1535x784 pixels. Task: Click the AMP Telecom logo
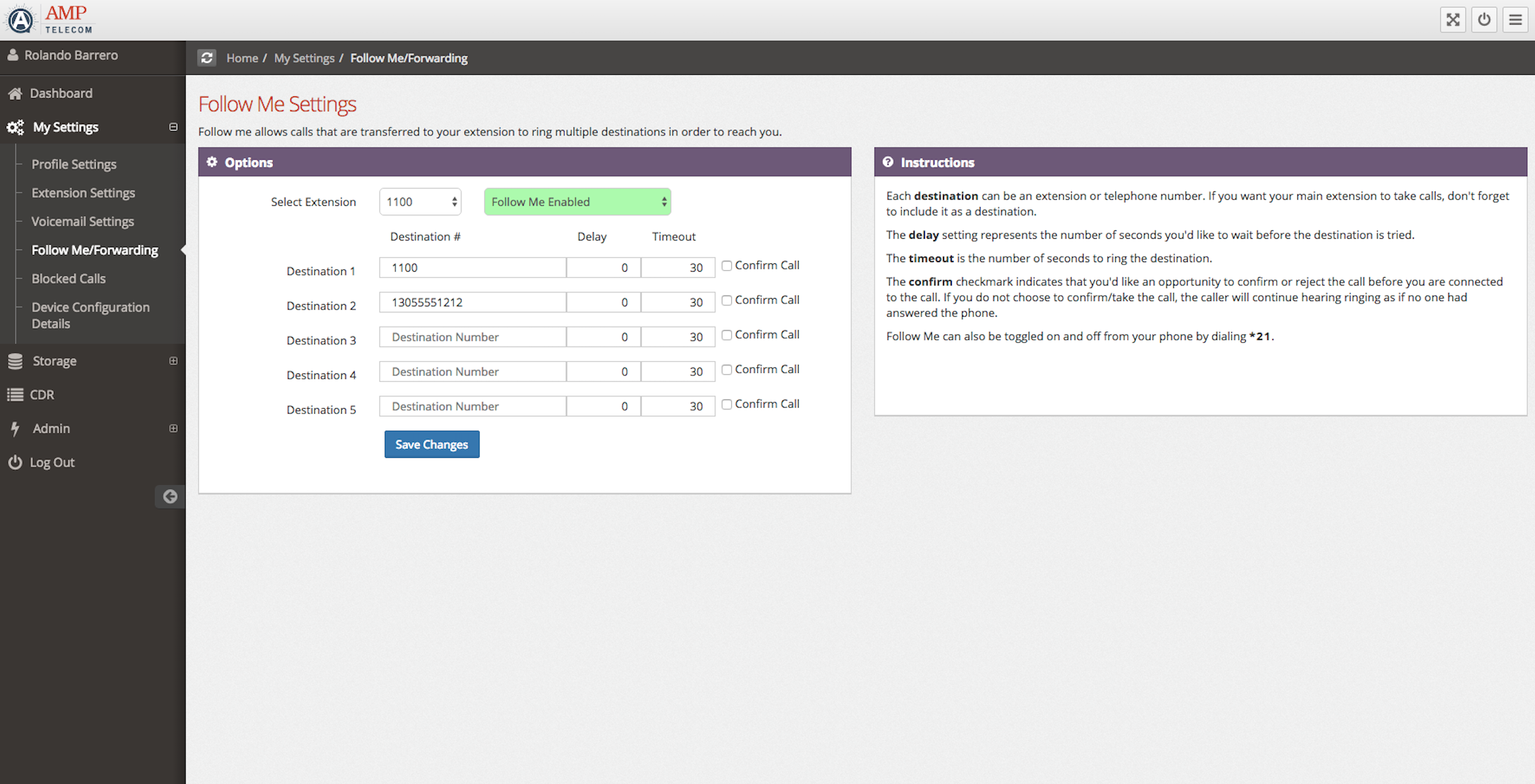(49, 20)
